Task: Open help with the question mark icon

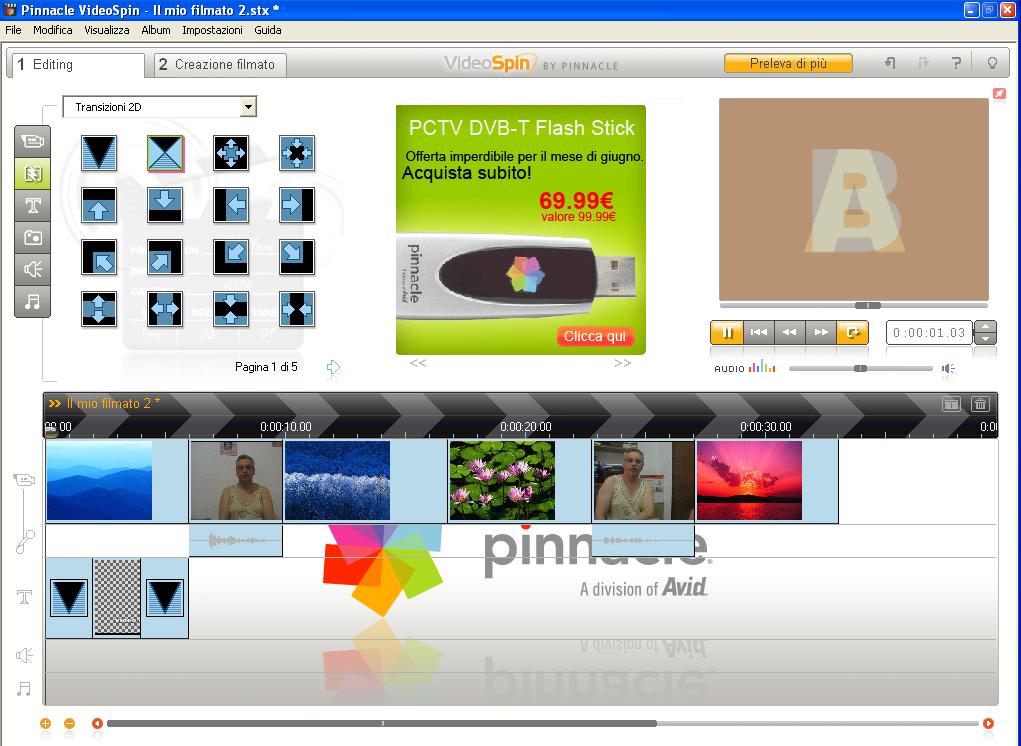Action: (956, 63)
